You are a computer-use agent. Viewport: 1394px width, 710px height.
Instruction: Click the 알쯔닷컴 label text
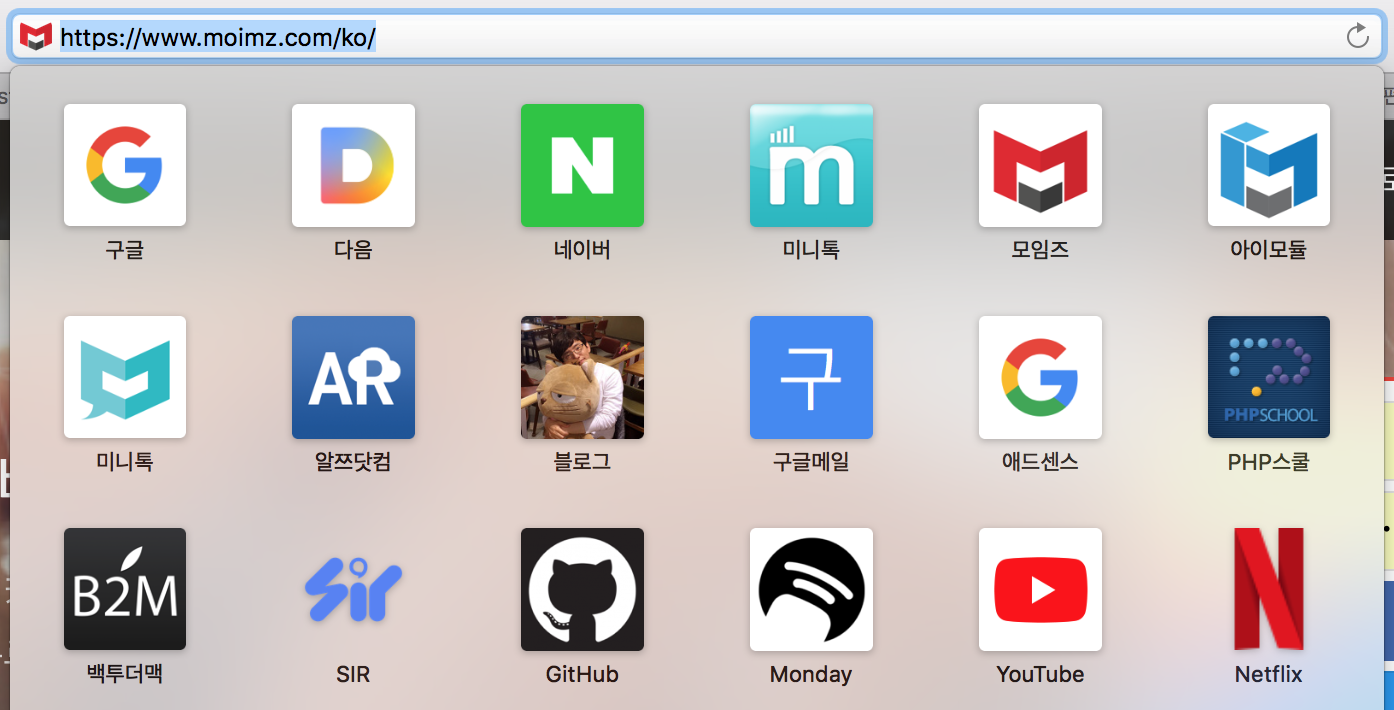[x=353, y=462]
